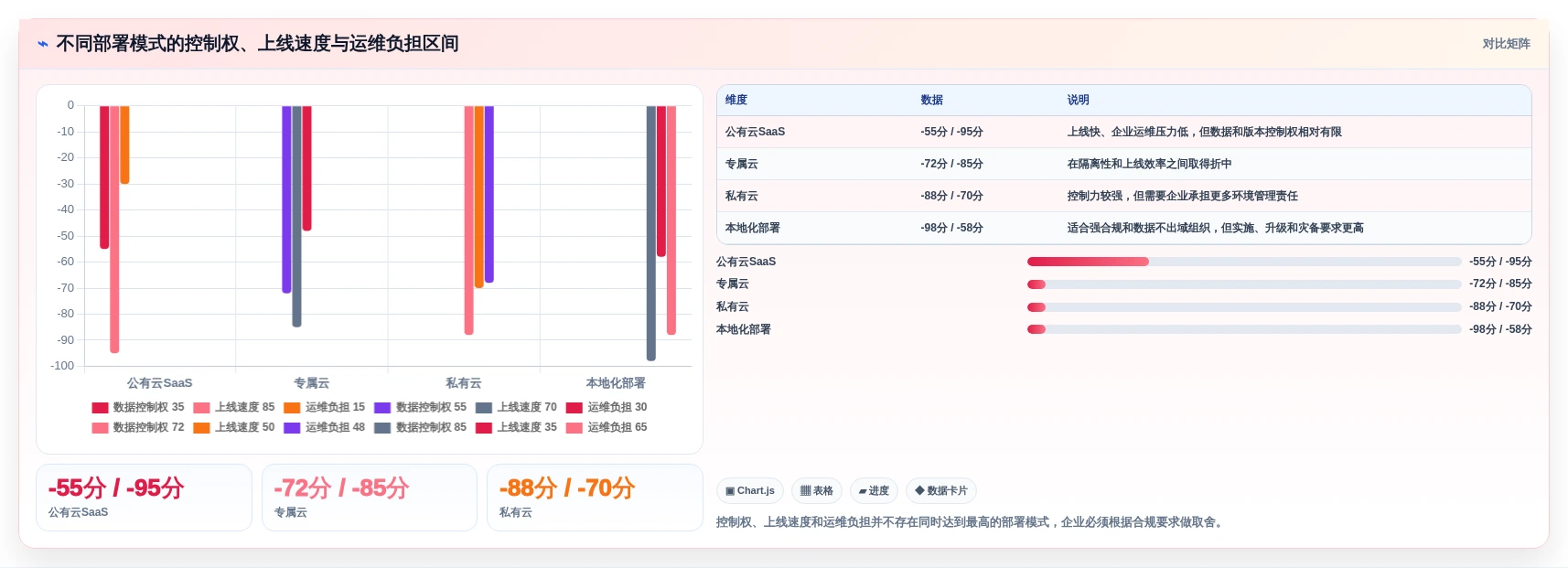Toggle legend item 运维负担 65
Image resolution: width=1568 pixels, height=568 pixels.
click(x=607, y=428)
